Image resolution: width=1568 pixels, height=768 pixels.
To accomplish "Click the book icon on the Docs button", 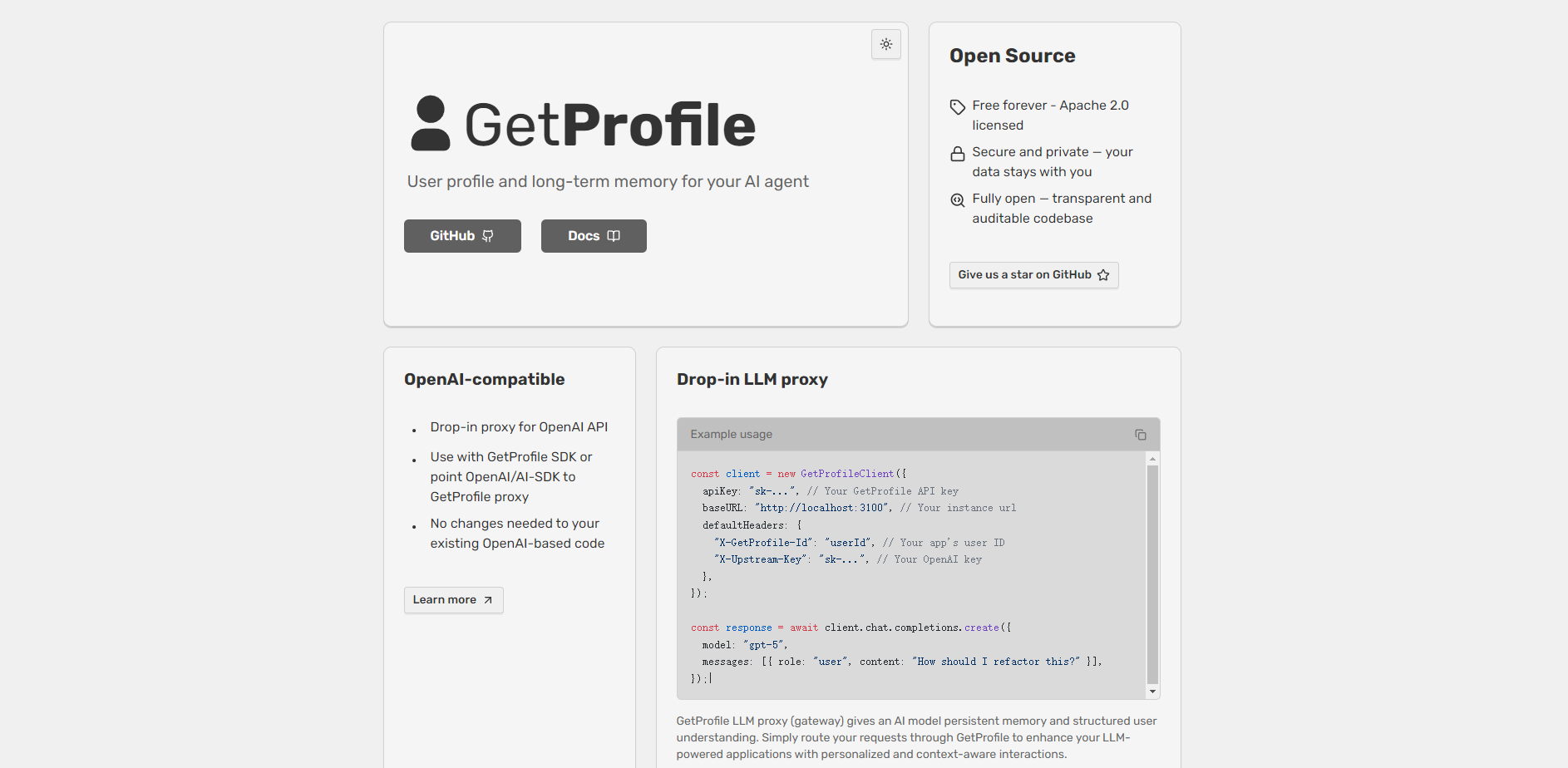I will tap(614, 236).
